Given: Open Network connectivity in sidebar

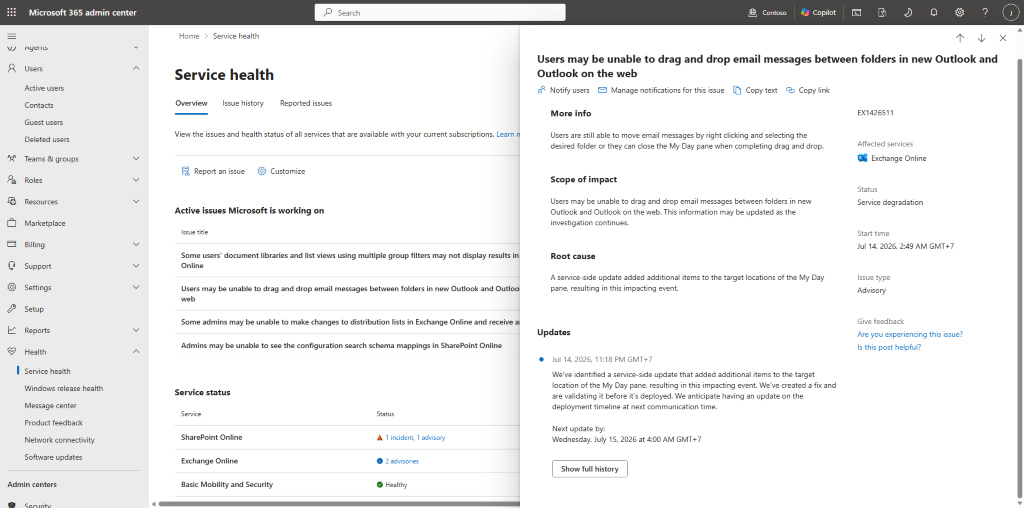Looking at the screenshot, I should [x=59, y=440].
